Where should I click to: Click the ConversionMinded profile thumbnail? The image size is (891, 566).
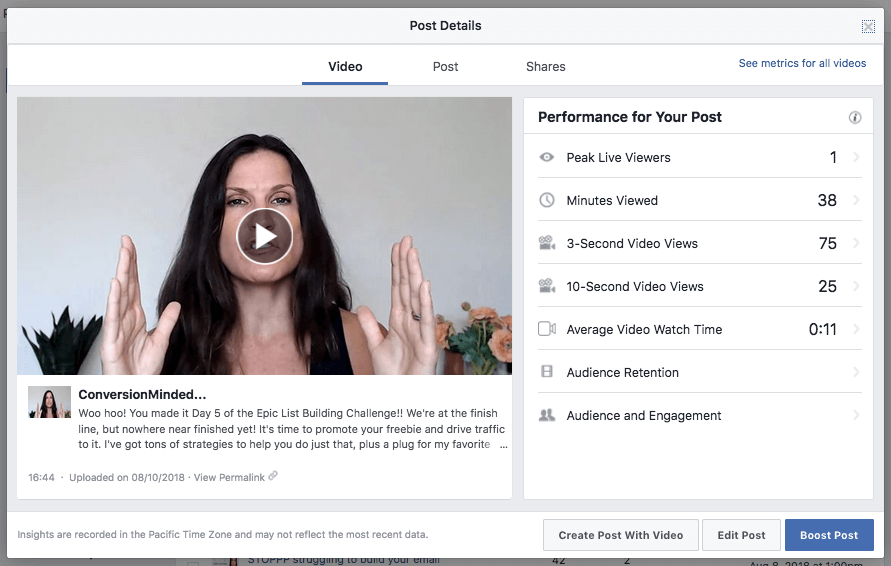pos(49,402)
